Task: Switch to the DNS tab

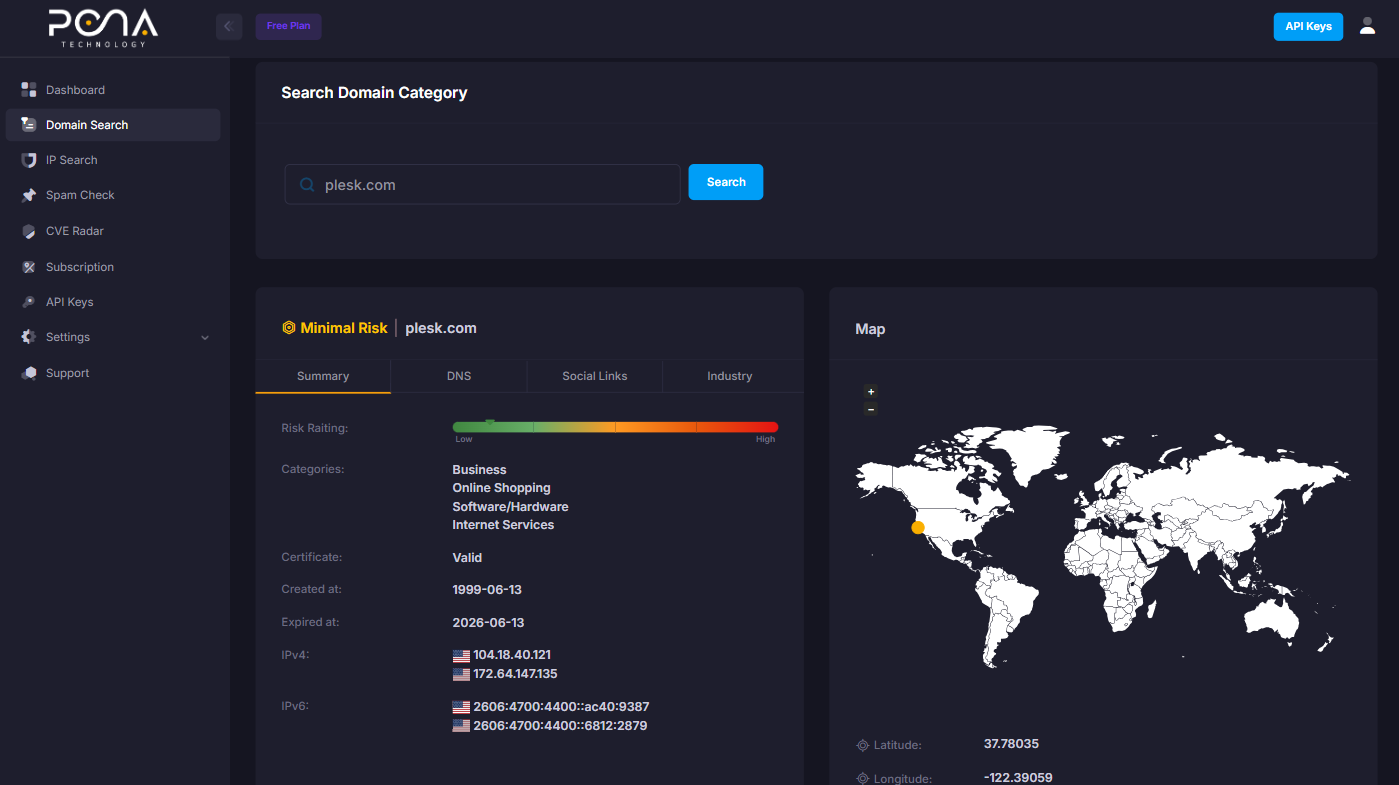Action: 459,376
